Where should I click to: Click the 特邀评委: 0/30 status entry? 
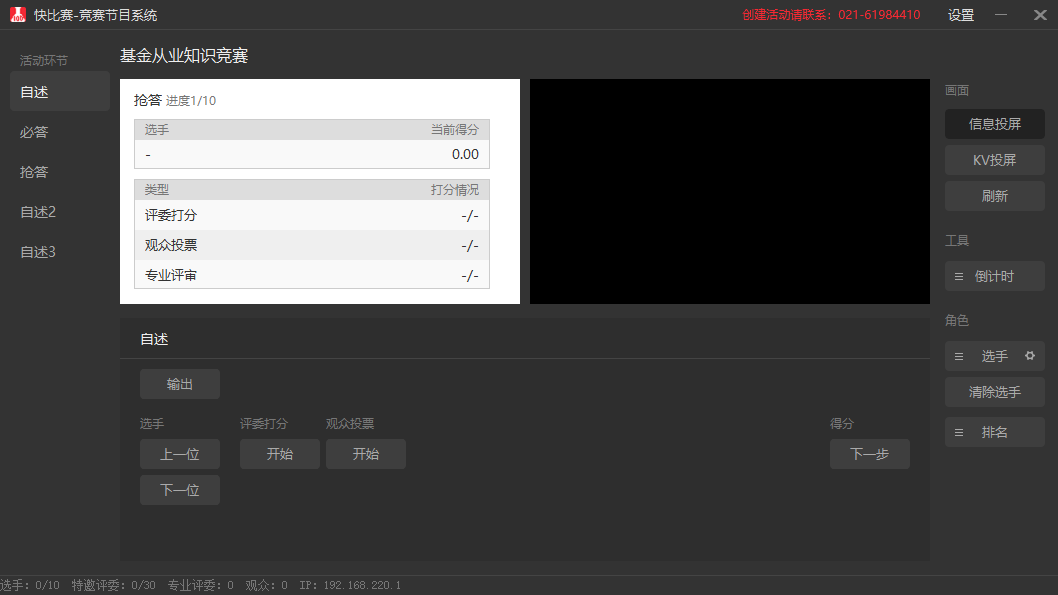click(113, 585)
